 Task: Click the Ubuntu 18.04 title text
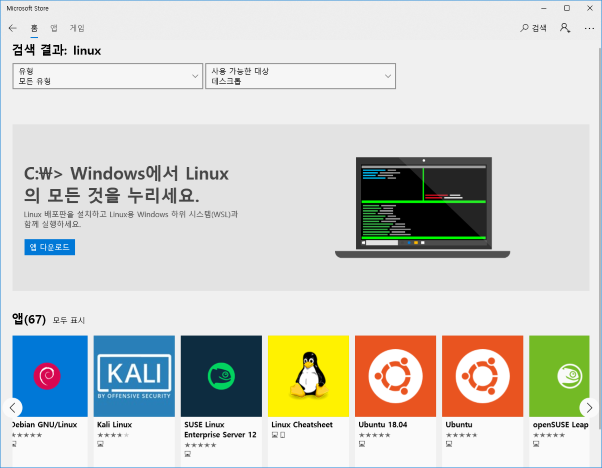[382, 425]
